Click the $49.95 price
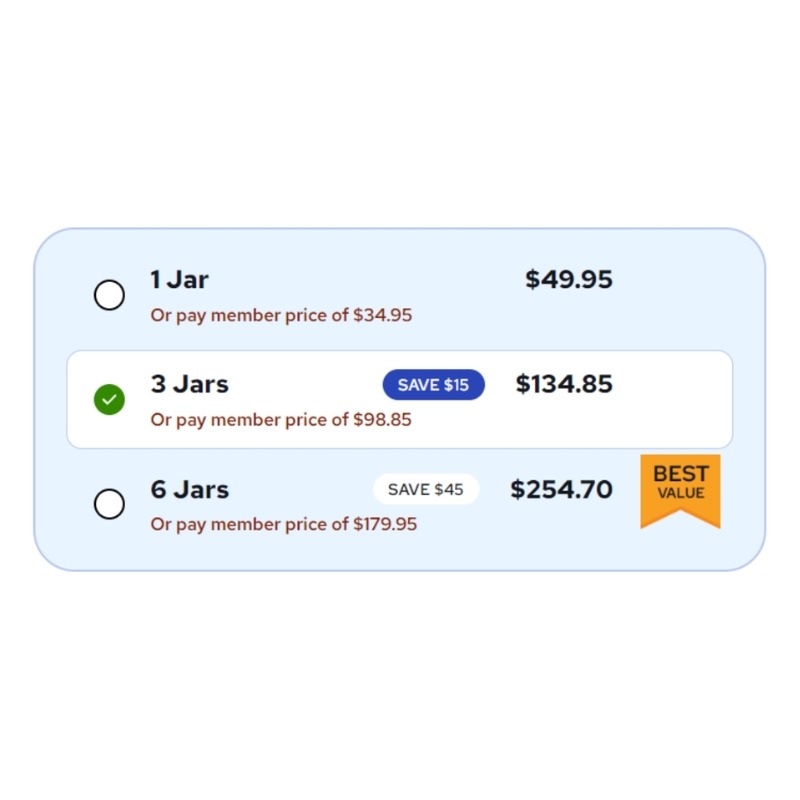Screen dimensions: 800x800 point(569,280)
